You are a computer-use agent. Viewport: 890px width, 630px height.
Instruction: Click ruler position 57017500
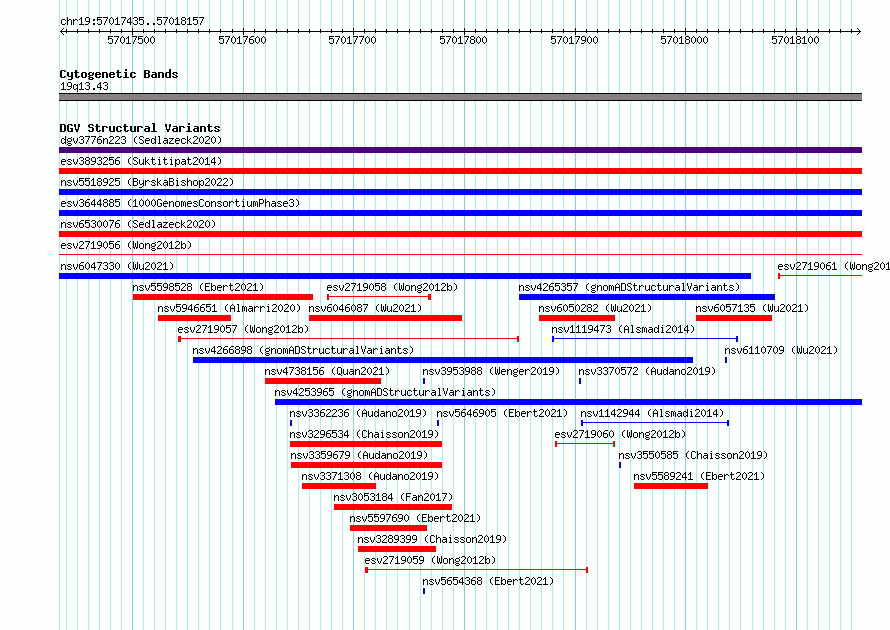[x=132, y=40]
